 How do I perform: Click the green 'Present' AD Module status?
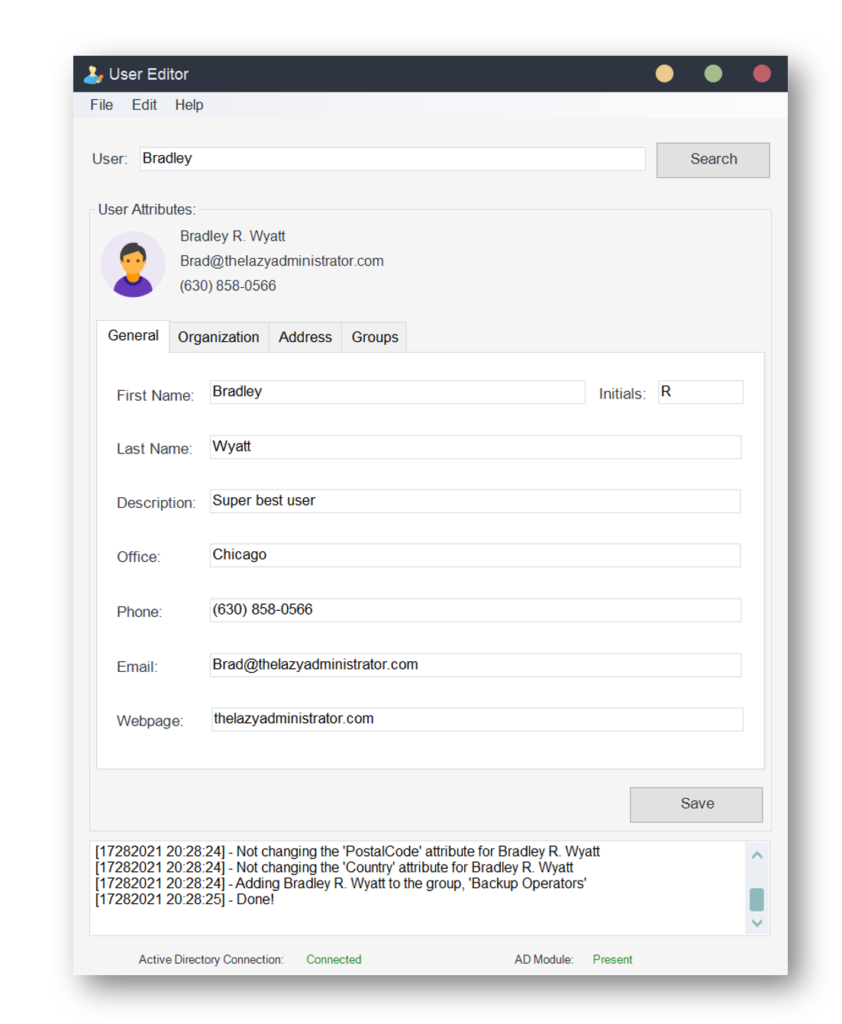point(612,959)
